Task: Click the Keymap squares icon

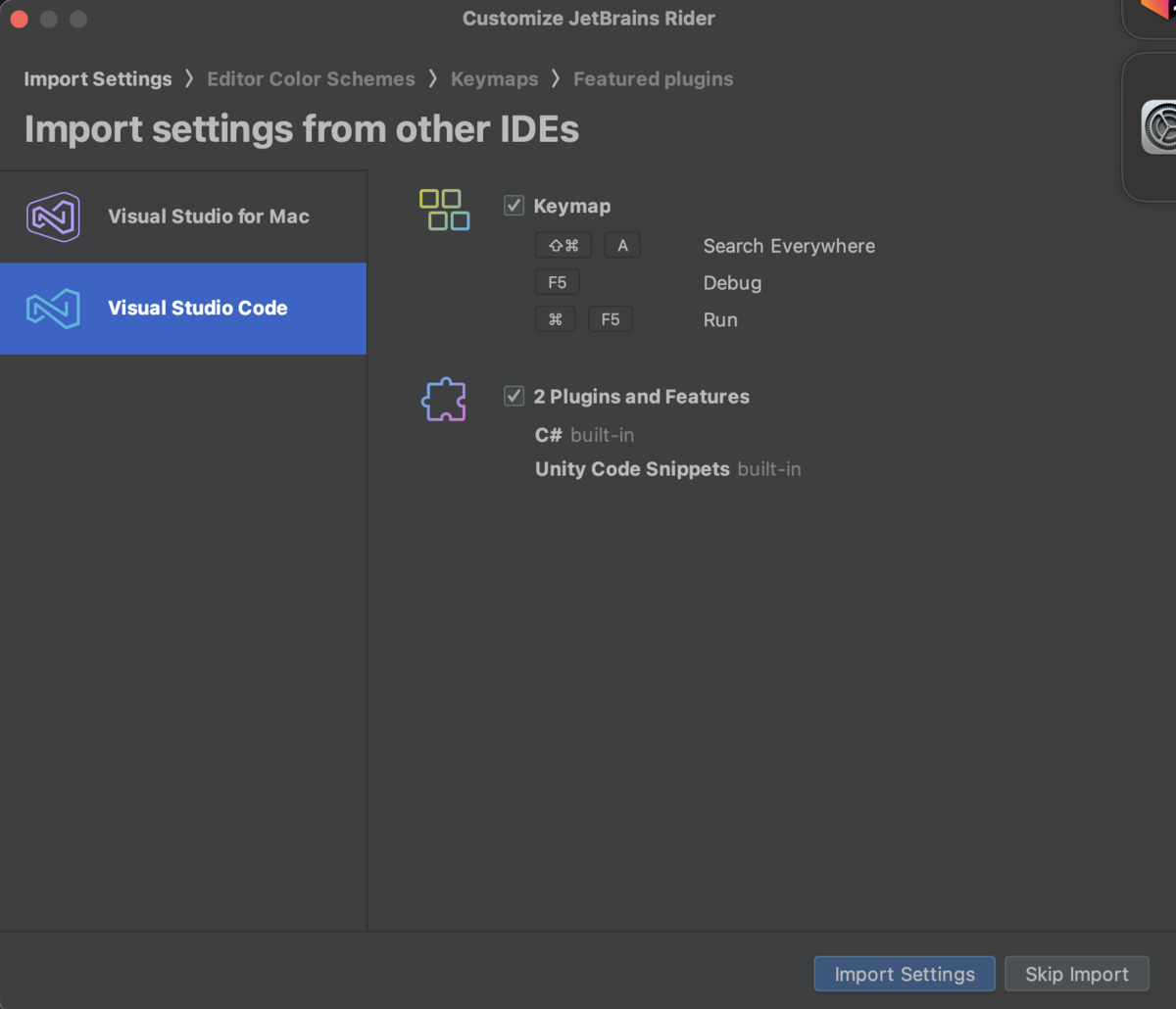Action: pos(445,209)
